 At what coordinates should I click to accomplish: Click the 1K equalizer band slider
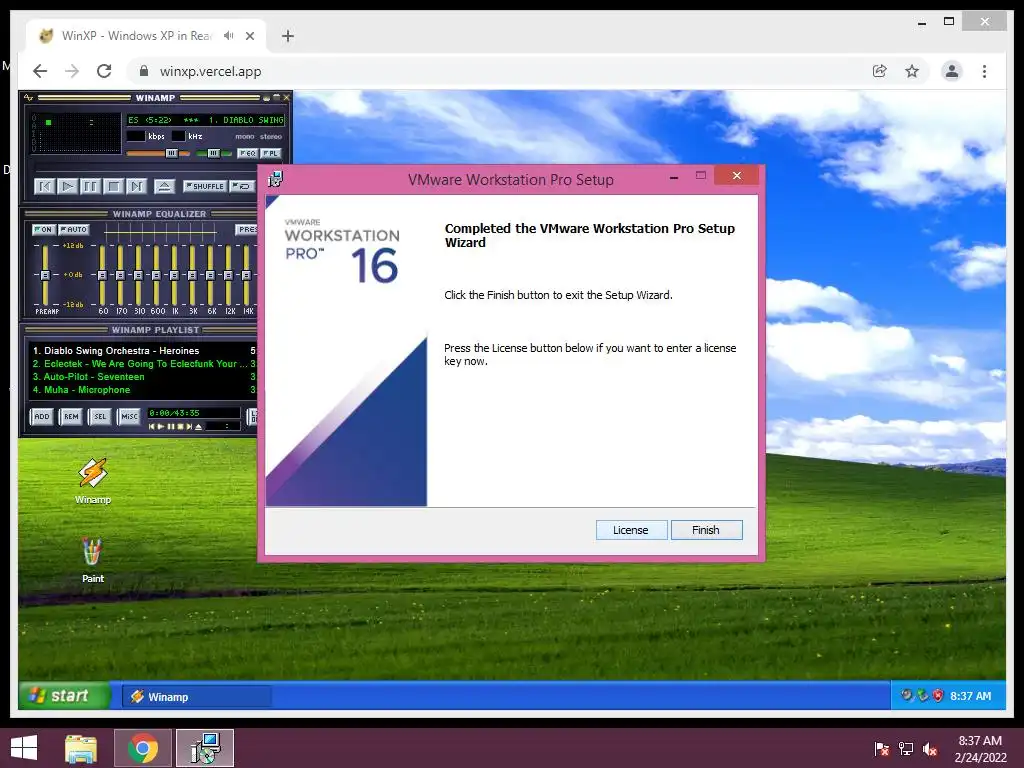[x=174, y=275]
